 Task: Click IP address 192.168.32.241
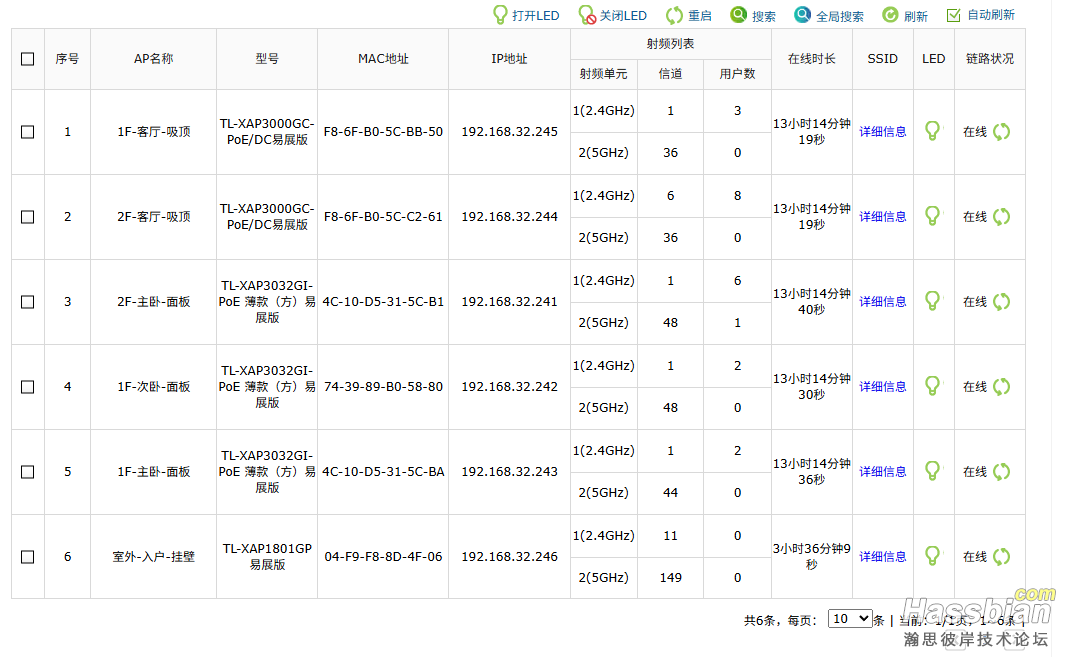[510, 302]
